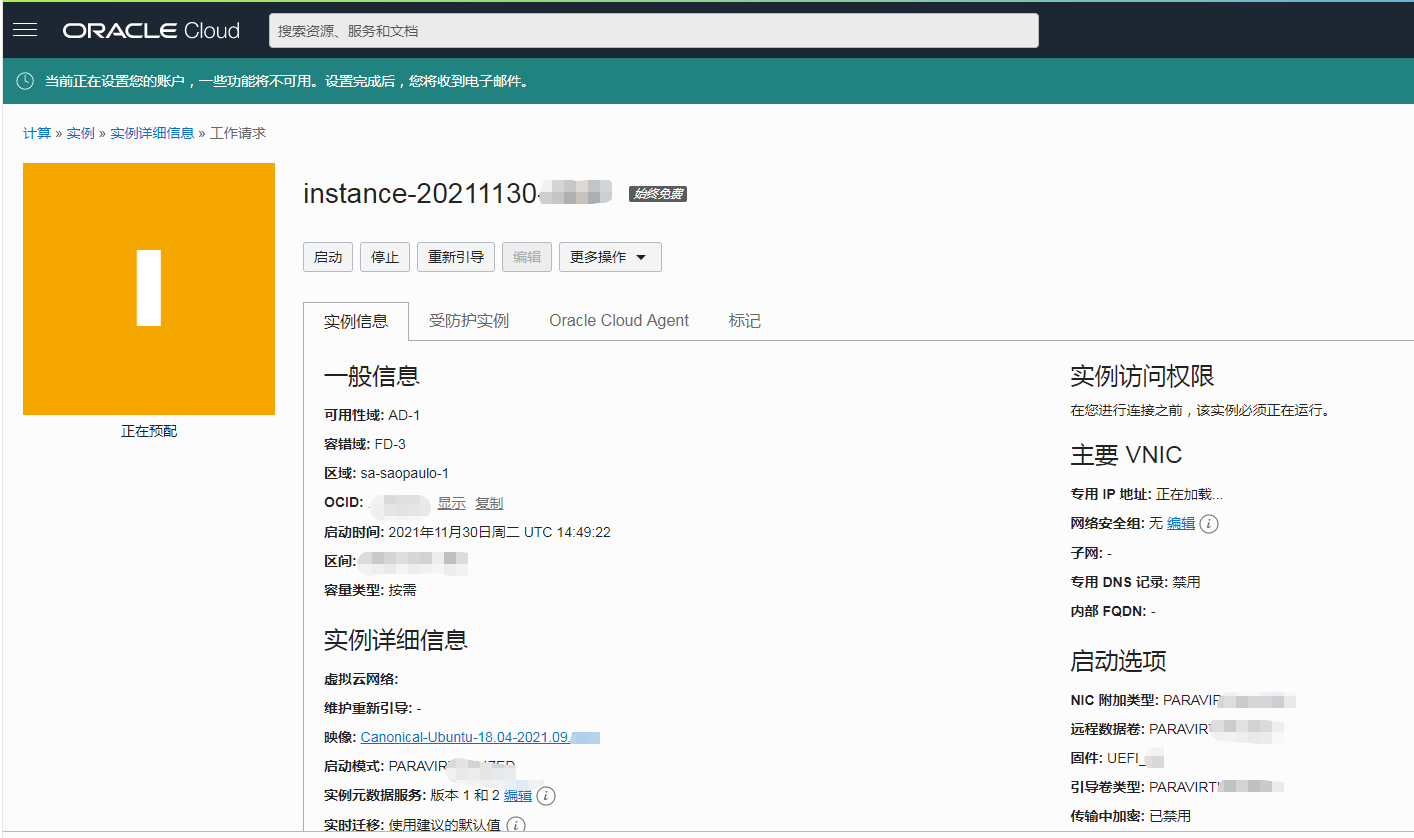Viewport: 1414px width, 838px height.
Task: Click 编辑 link next to 实例元数据服务
Action: coord(518,796)
